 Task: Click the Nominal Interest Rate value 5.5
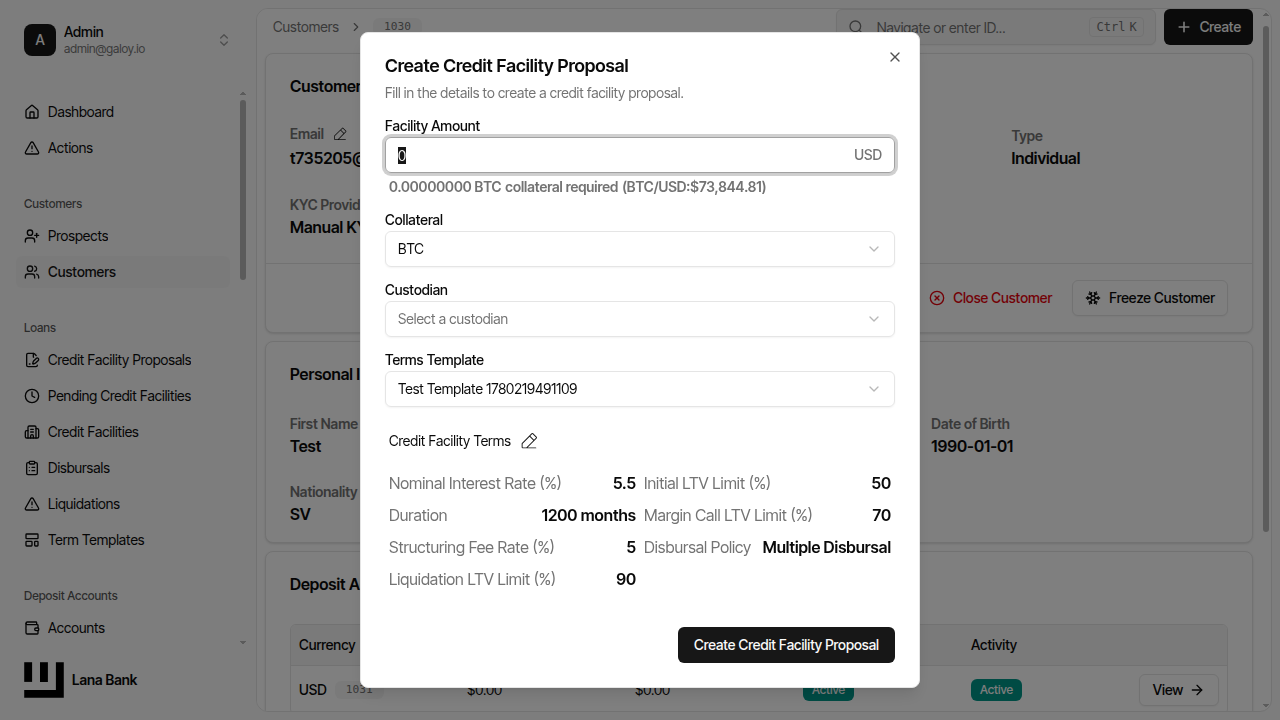[x=624, y=483]
